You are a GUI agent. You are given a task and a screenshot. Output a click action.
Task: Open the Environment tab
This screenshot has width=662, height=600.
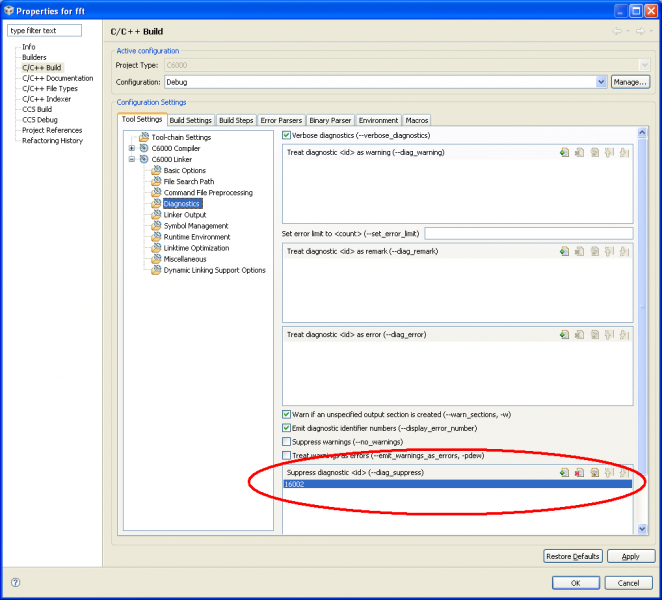[378, 120]
